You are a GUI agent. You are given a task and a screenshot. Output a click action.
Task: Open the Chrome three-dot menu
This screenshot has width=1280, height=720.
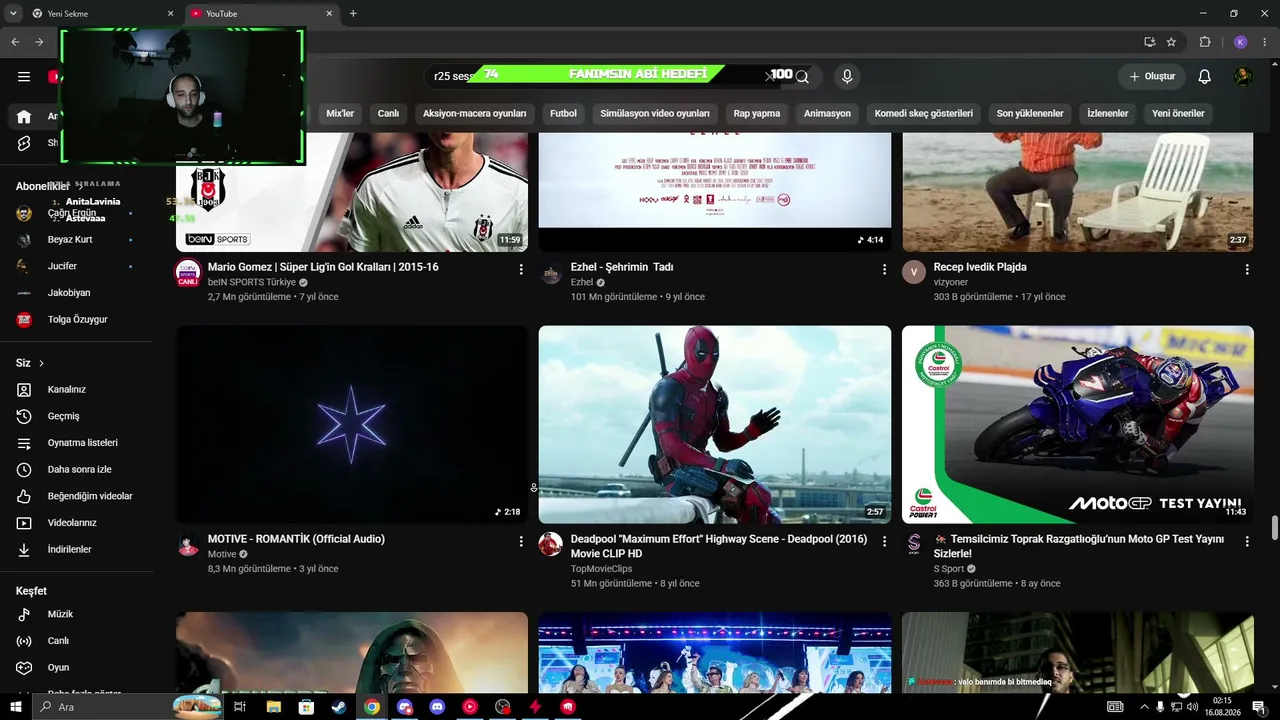(x=1264, y=42)
